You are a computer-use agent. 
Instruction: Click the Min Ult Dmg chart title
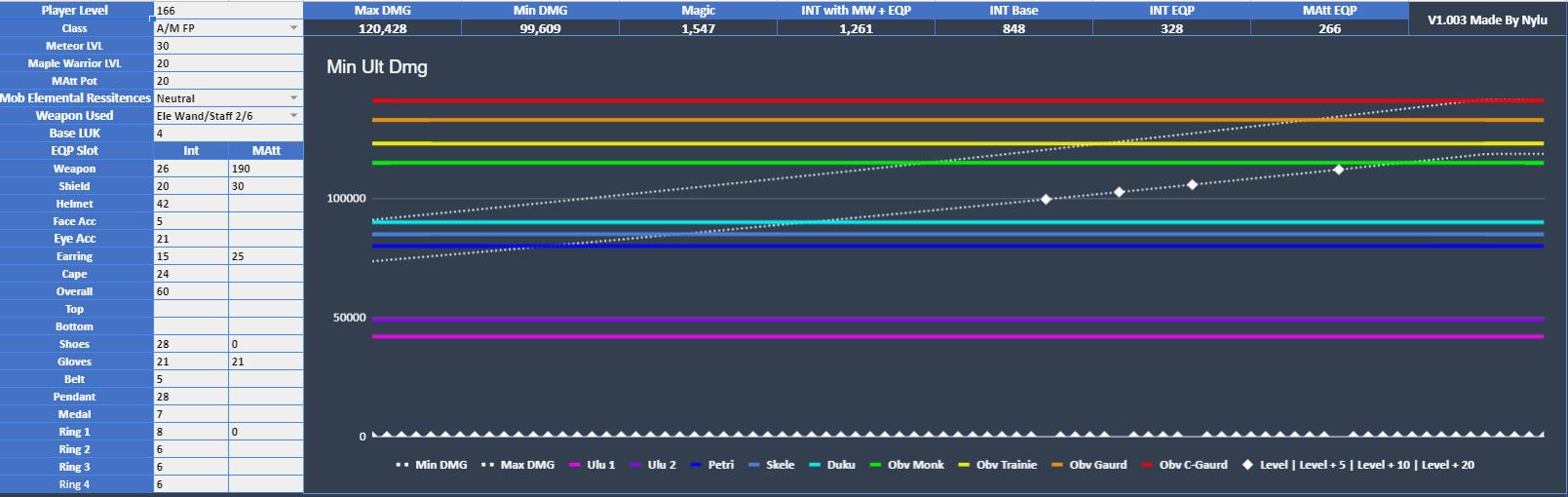click(377, 67)
